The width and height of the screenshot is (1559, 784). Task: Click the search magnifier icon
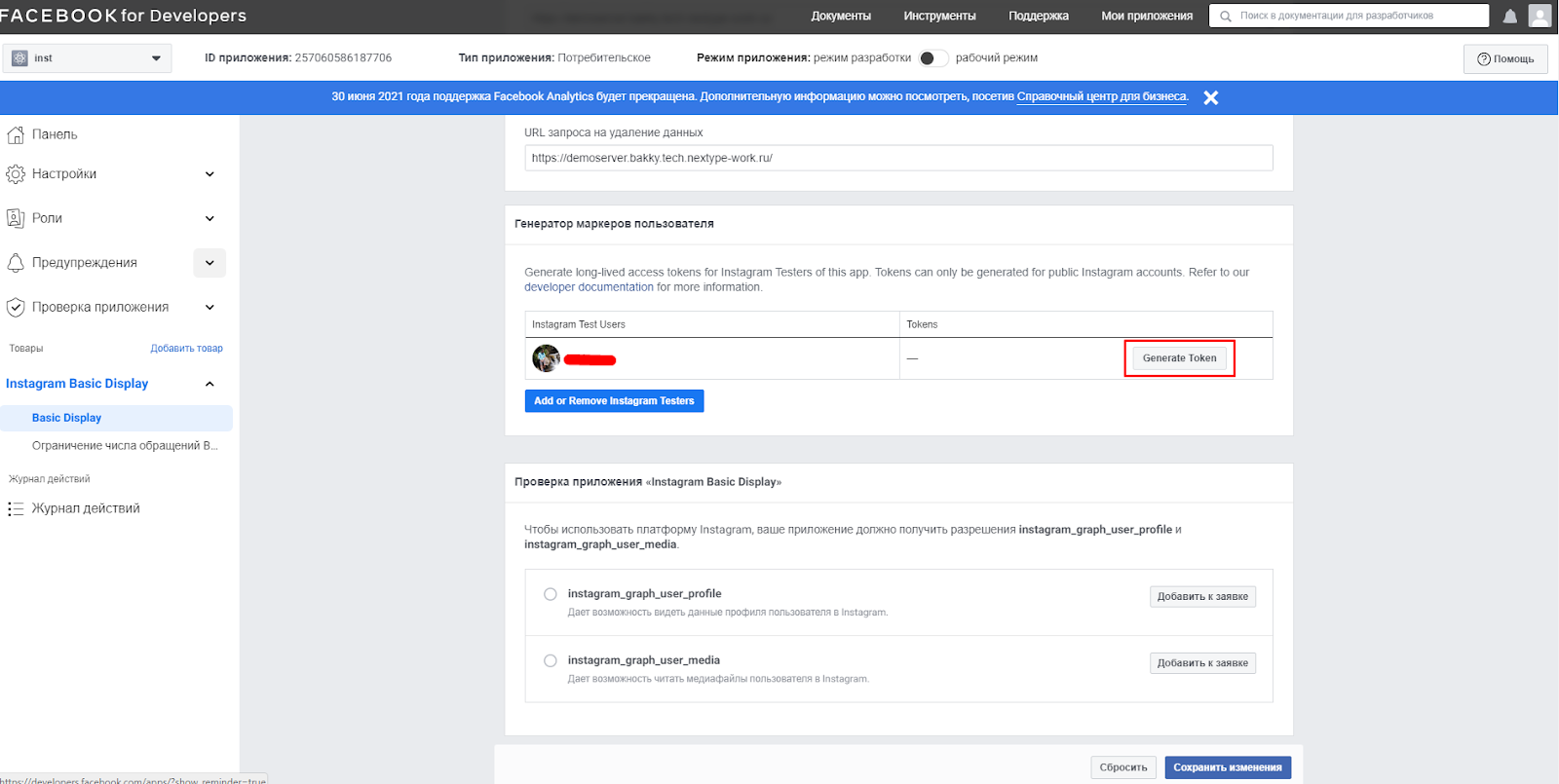[x=1226, y=17]
